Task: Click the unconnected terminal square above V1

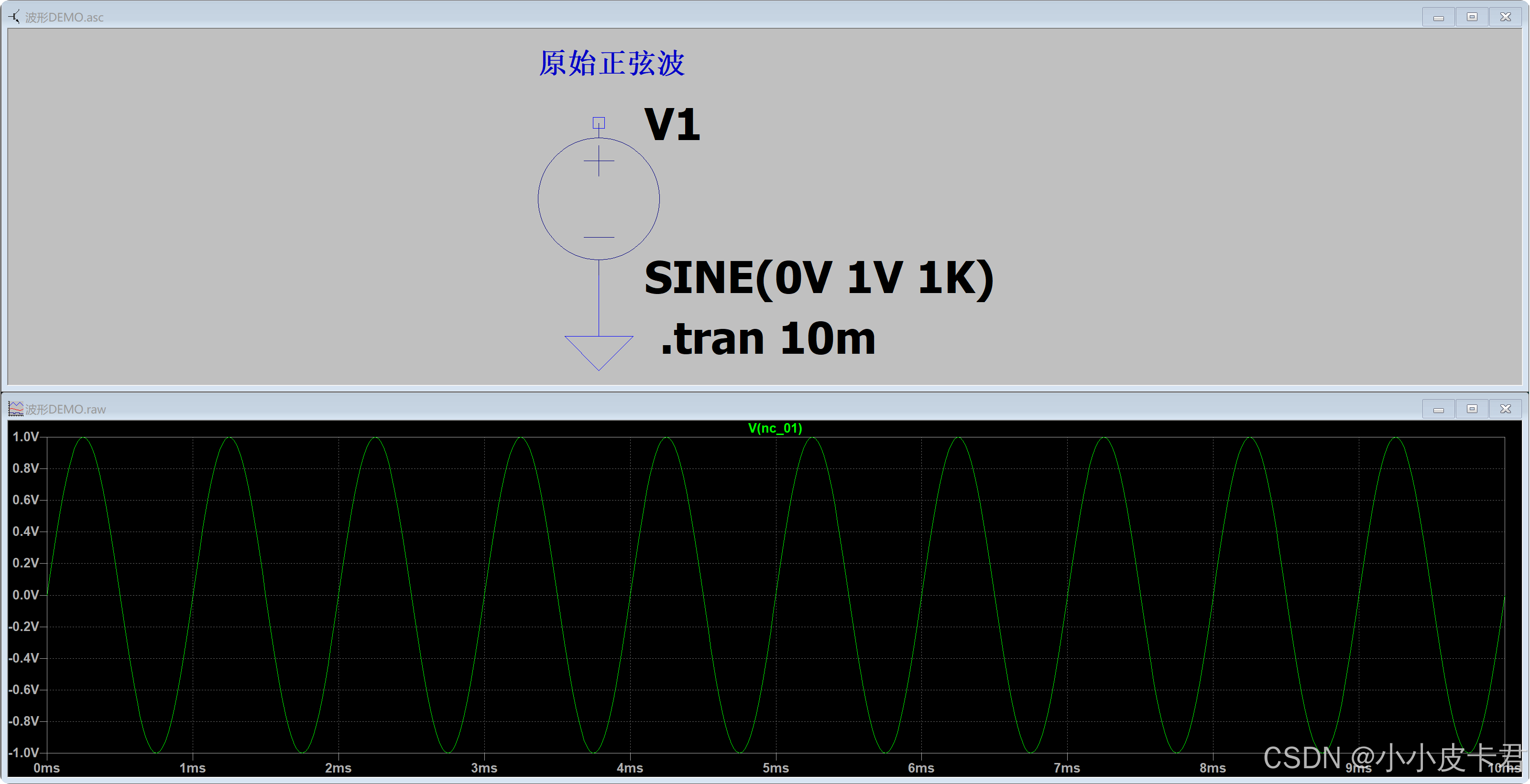Action: tap(599, 123)
